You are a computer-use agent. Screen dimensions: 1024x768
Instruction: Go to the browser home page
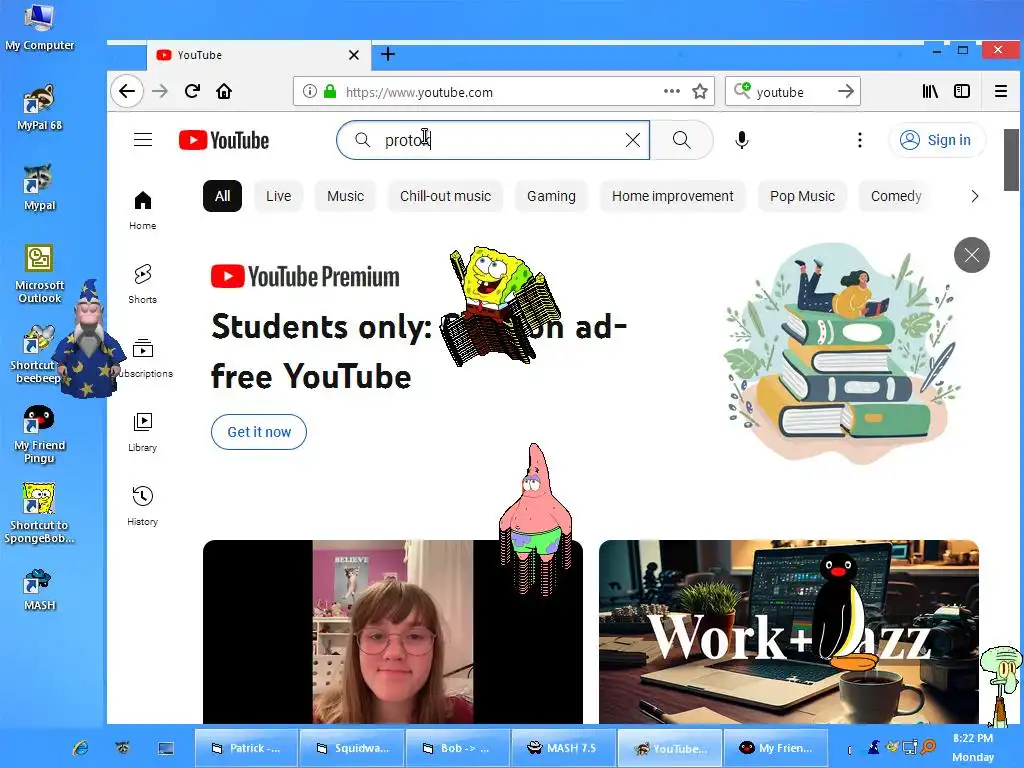coord(224,91)
